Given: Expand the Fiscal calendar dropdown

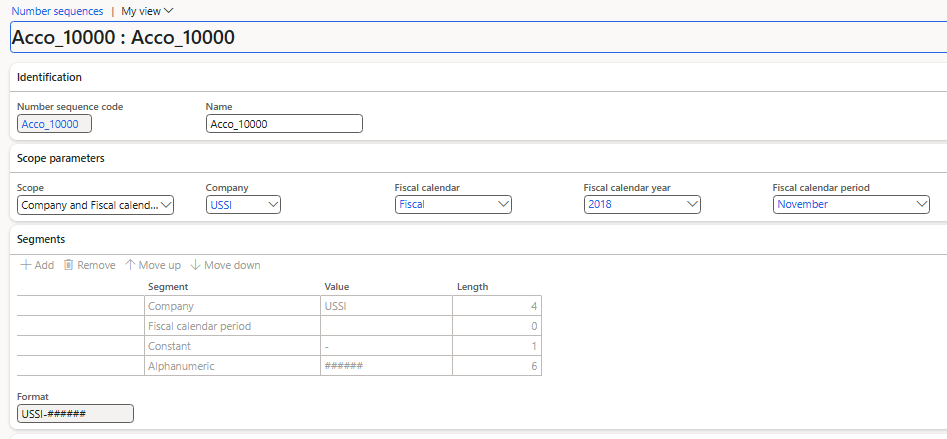Looking at the screenshot, I should 453,205.
